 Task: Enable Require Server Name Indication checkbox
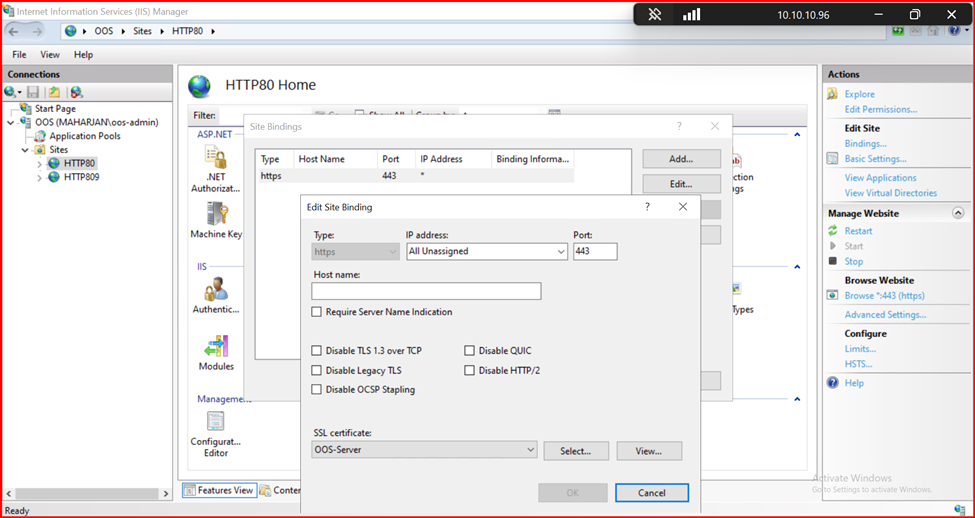coord(317,312)
